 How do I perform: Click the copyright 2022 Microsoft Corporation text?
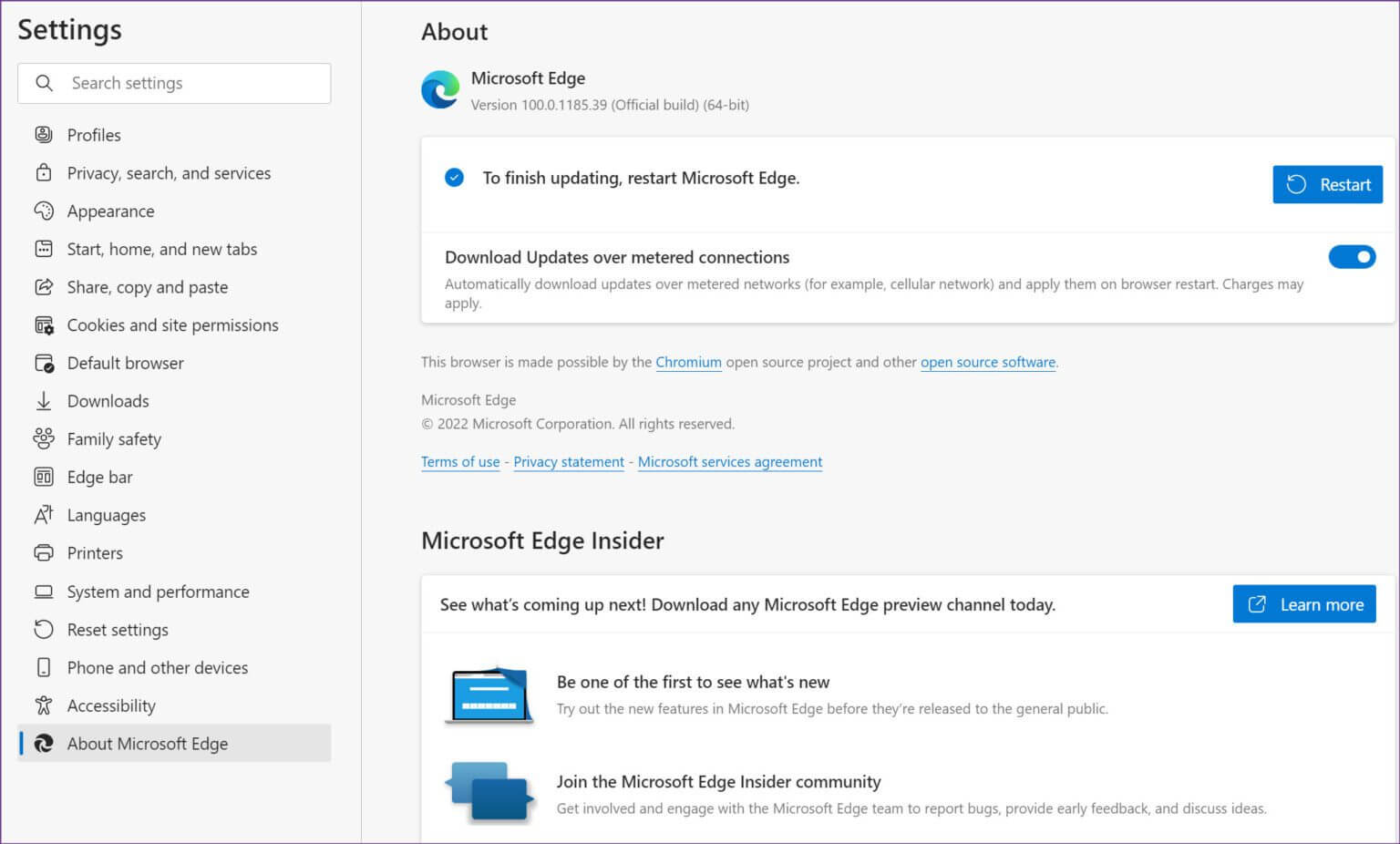(x=578, y=424)
